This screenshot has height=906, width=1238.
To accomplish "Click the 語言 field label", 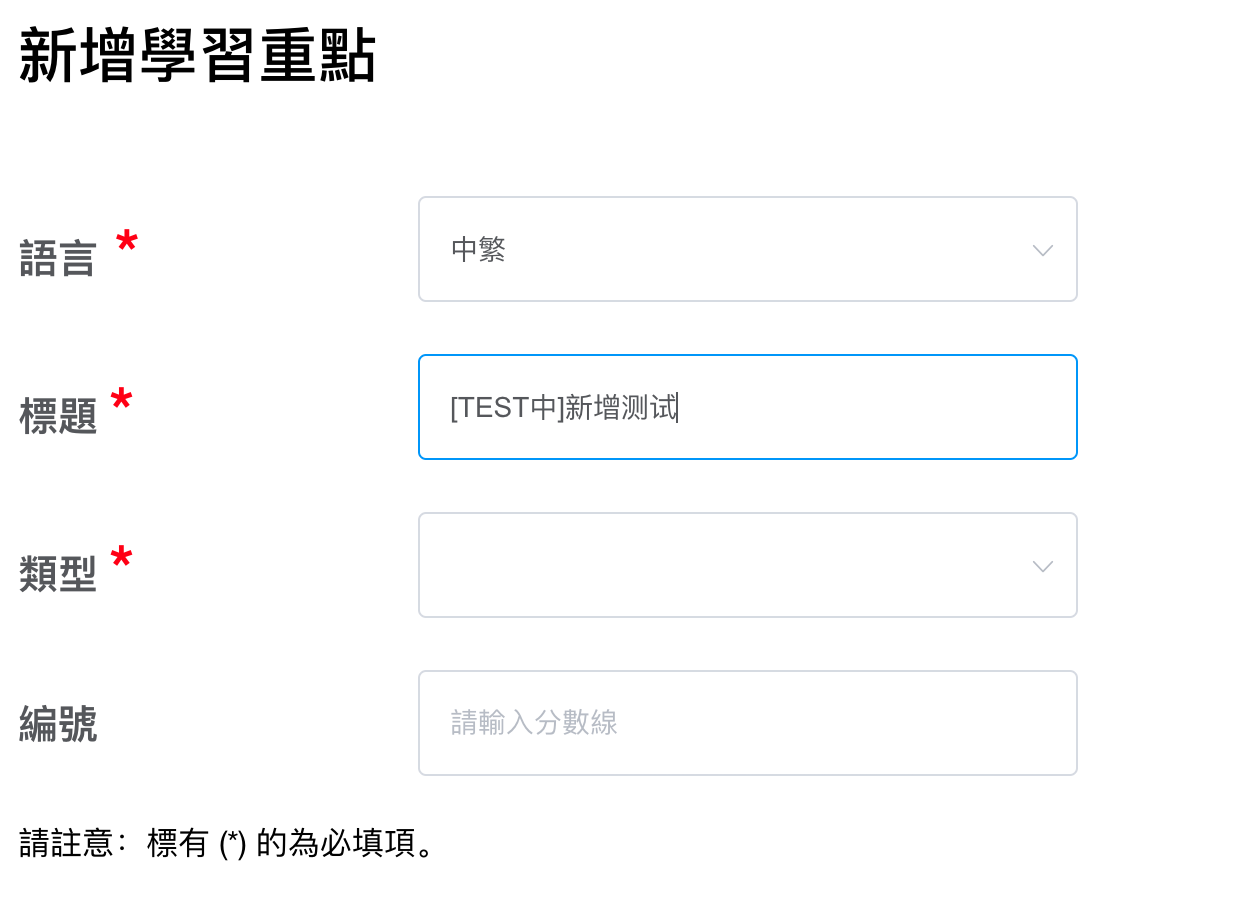I will point(57,259).
